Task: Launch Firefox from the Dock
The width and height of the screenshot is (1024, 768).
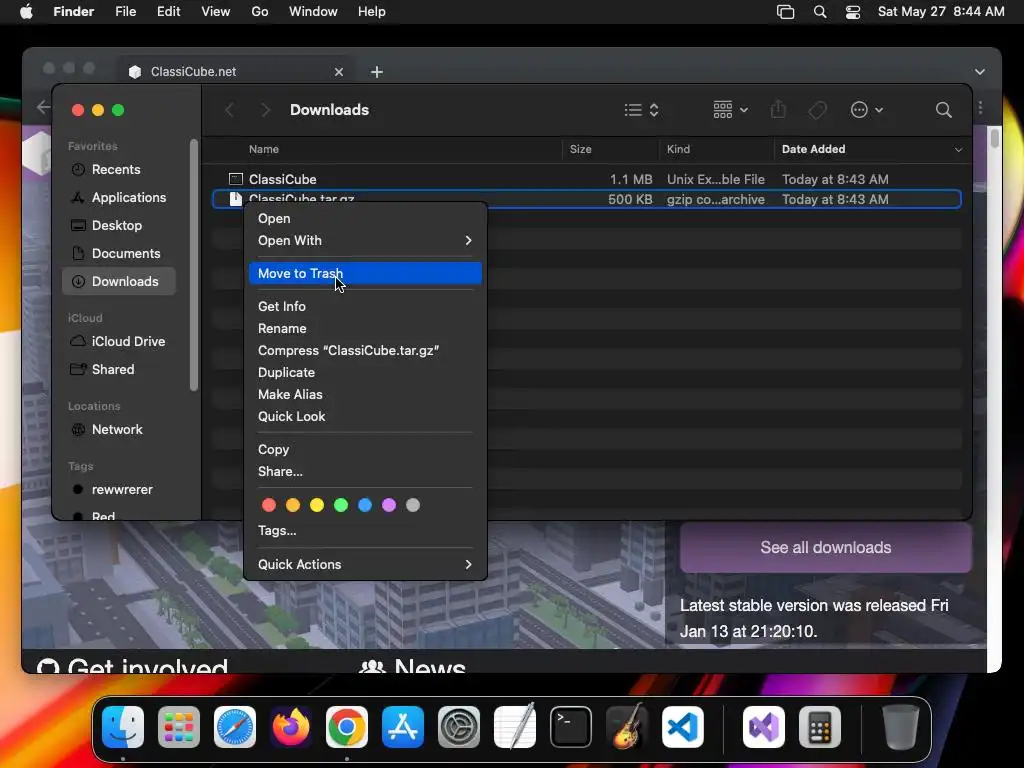Action: click(291, 727)
